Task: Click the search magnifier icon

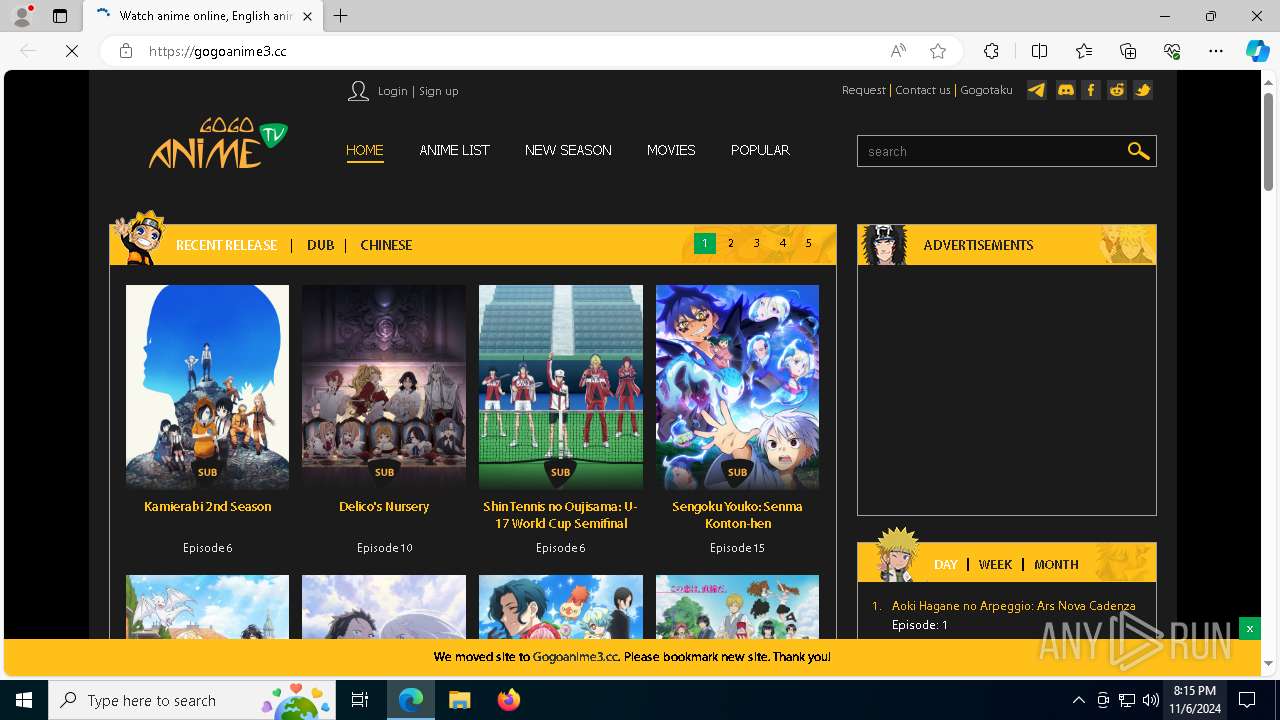Action: [1138, 151]
